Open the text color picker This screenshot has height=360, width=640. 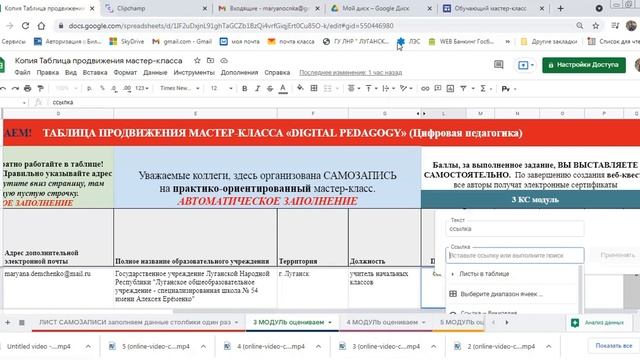click(x=283, y=88)
